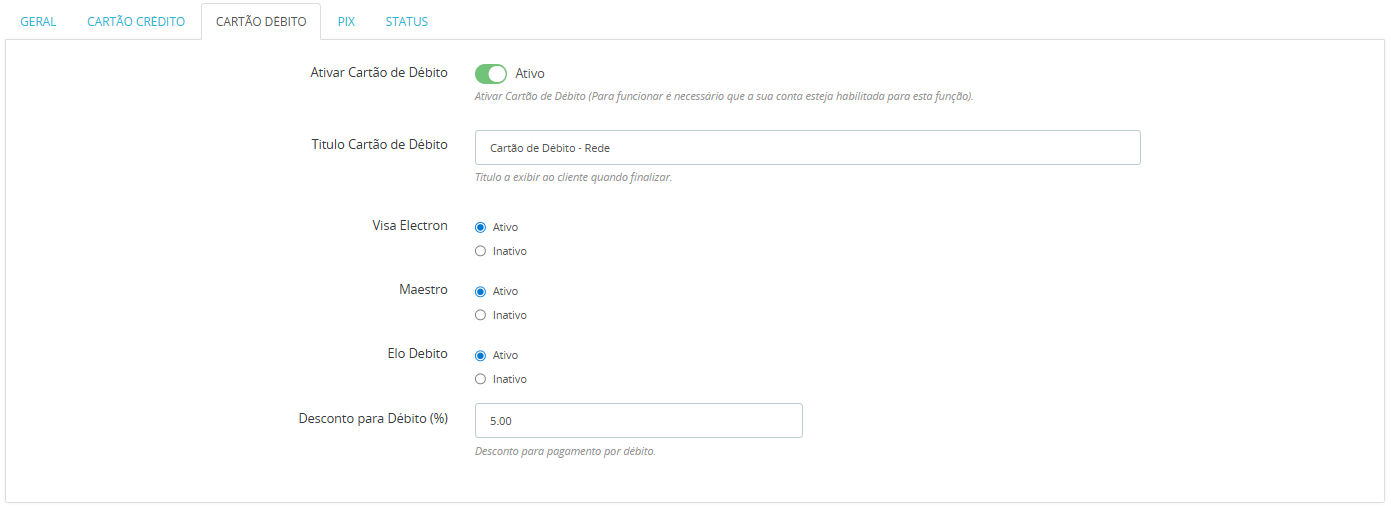Select the CARTÃO DÉBITO tab
Viewport: 1391px width, 511px height.
261,22
